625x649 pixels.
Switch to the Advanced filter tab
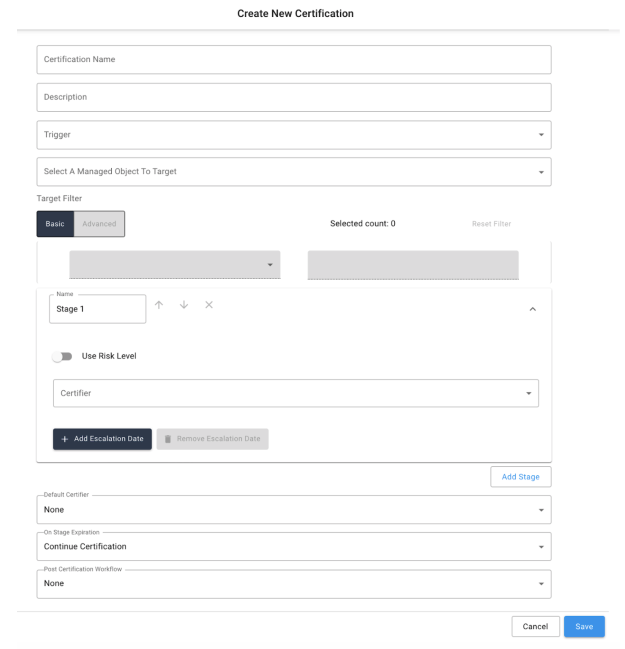click(x=98, y=224)
